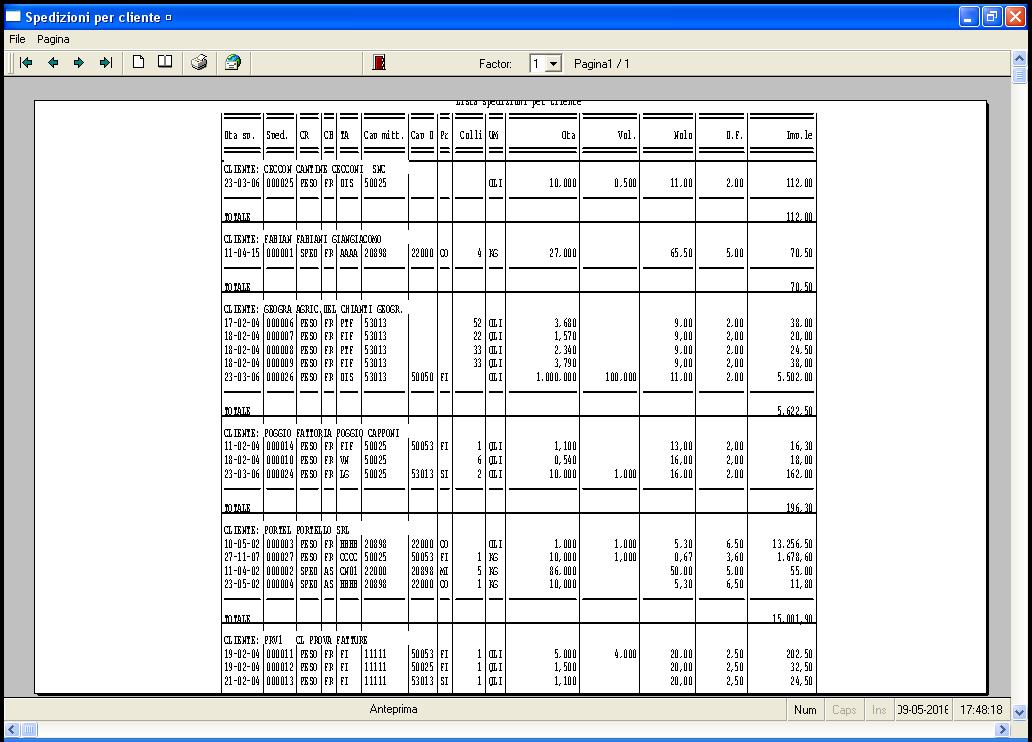Image resolution: width=1032 pixels, height=742 pixels.
Task: Click the Num indicator in status bar
Action: pyautogui.click(x=805, y=710)
